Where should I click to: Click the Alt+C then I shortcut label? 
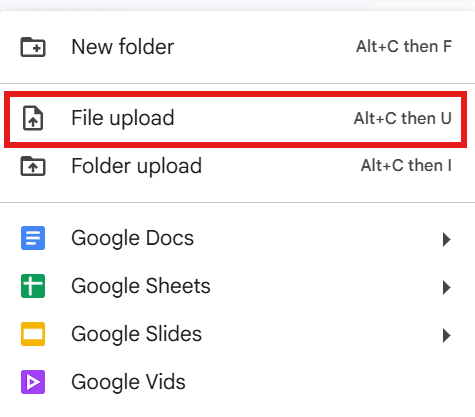point(407,165)
